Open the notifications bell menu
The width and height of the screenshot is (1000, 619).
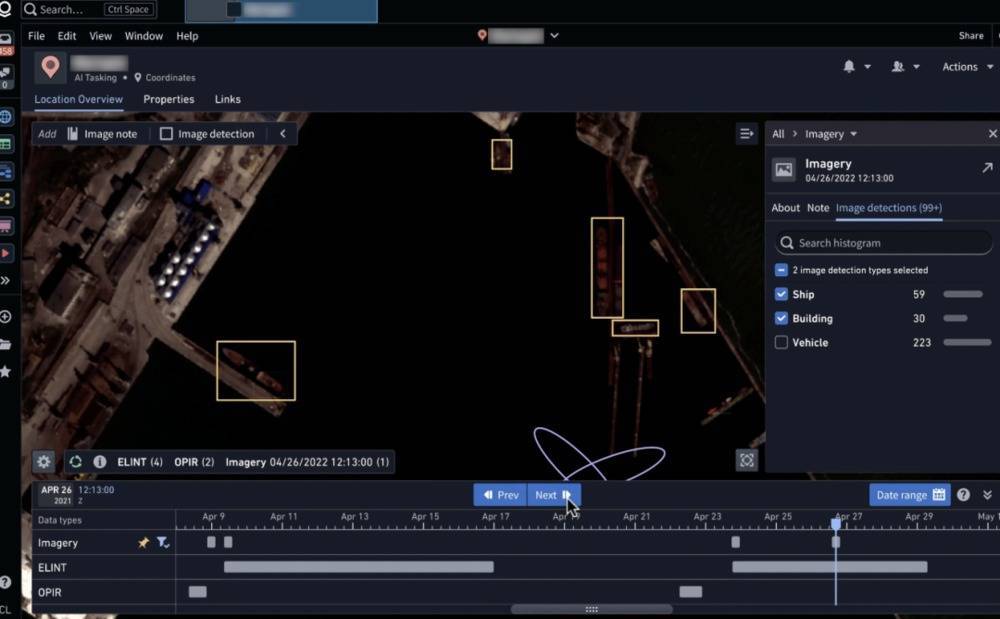[850, 66]
